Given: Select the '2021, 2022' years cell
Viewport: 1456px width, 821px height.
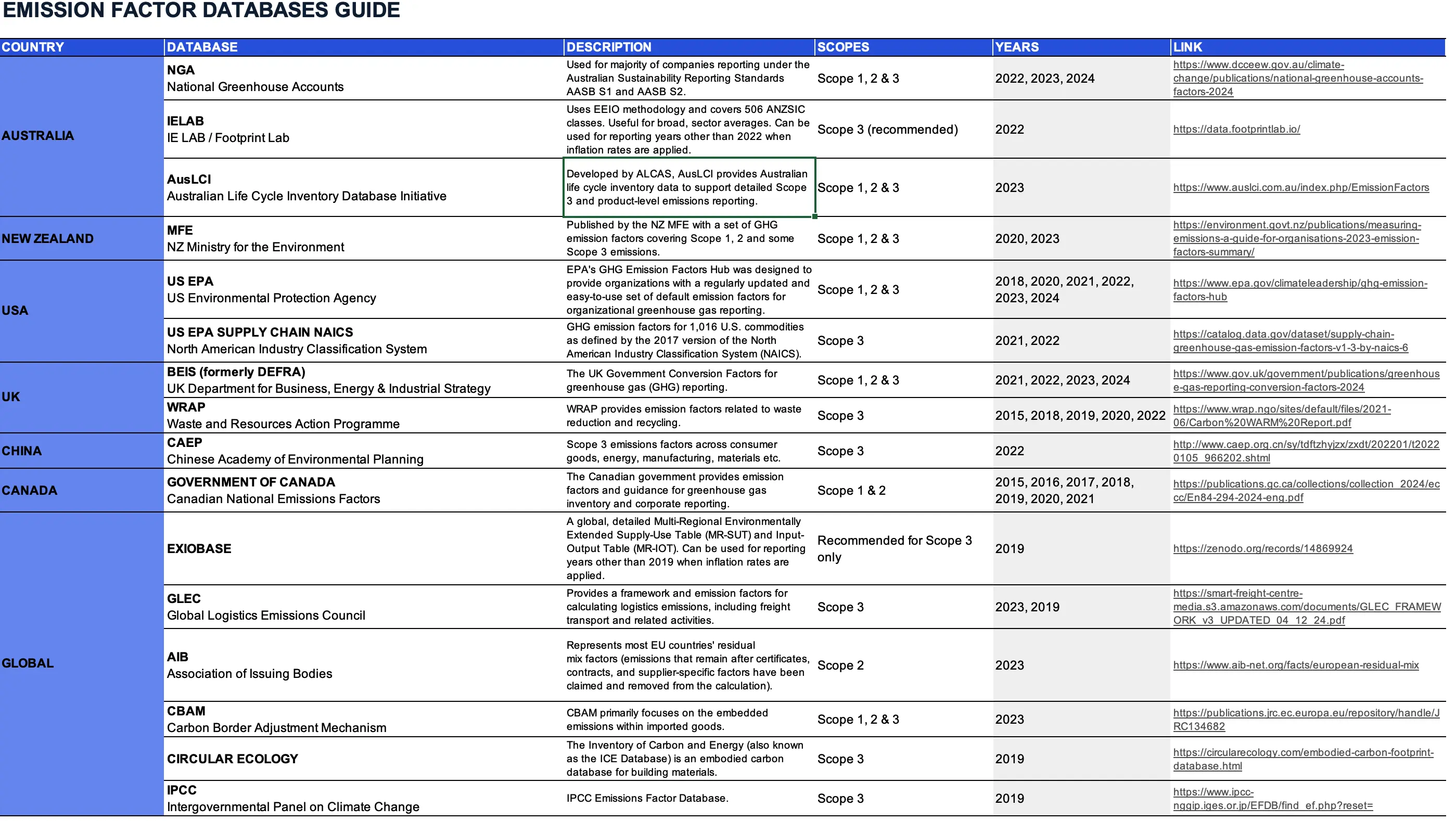Looking at the screenshot, I should click(x=1081, y=341).
